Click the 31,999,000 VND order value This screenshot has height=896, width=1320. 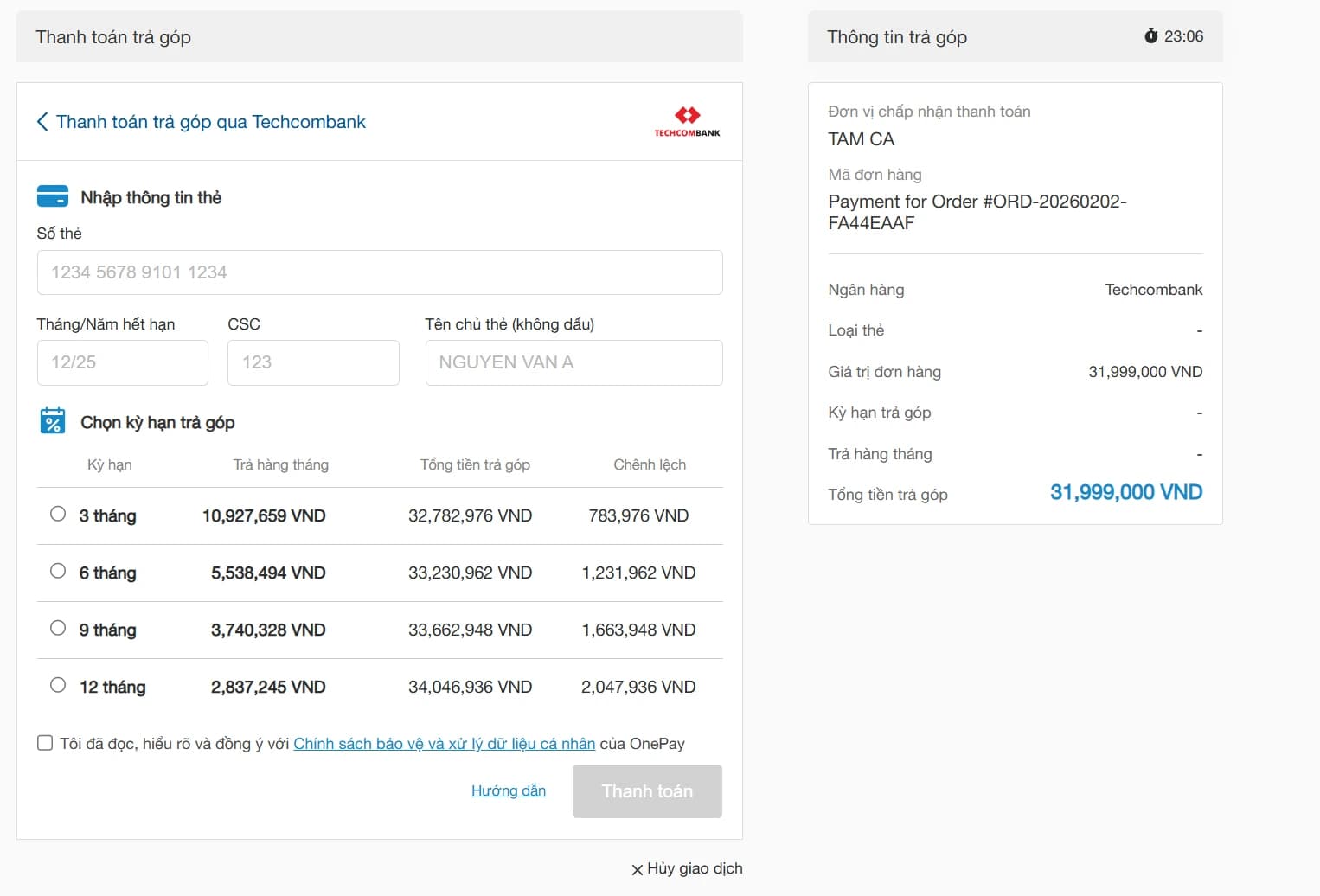point(1145,372)
